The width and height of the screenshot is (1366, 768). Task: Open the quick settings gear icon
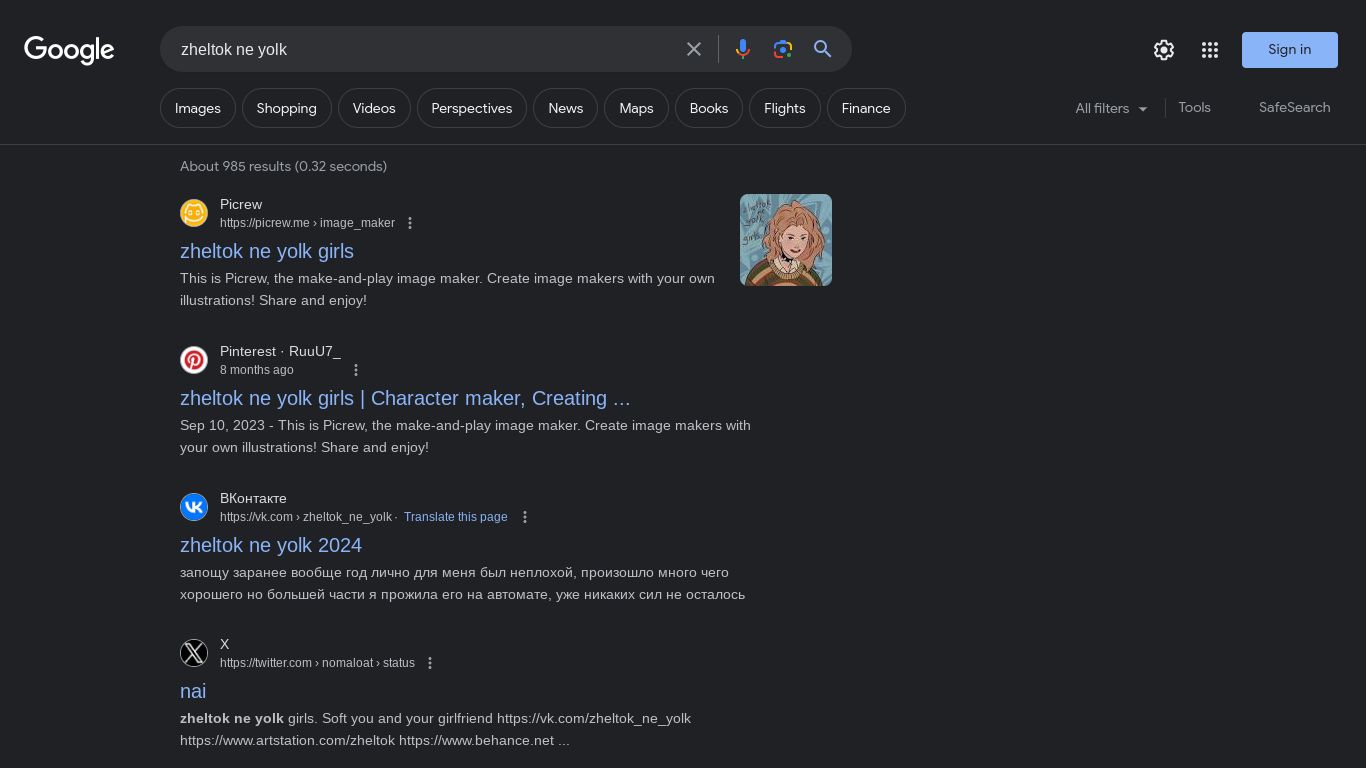point(1164,50)
